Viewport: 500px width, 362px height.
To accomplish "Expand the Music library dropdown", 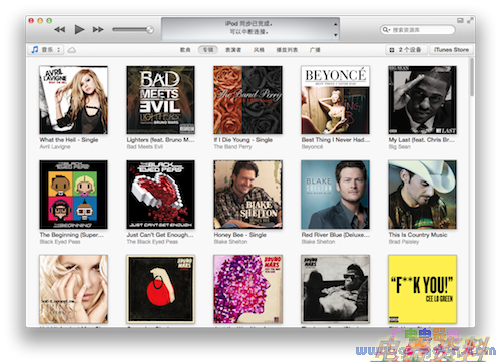I will [x=46, y=50].
